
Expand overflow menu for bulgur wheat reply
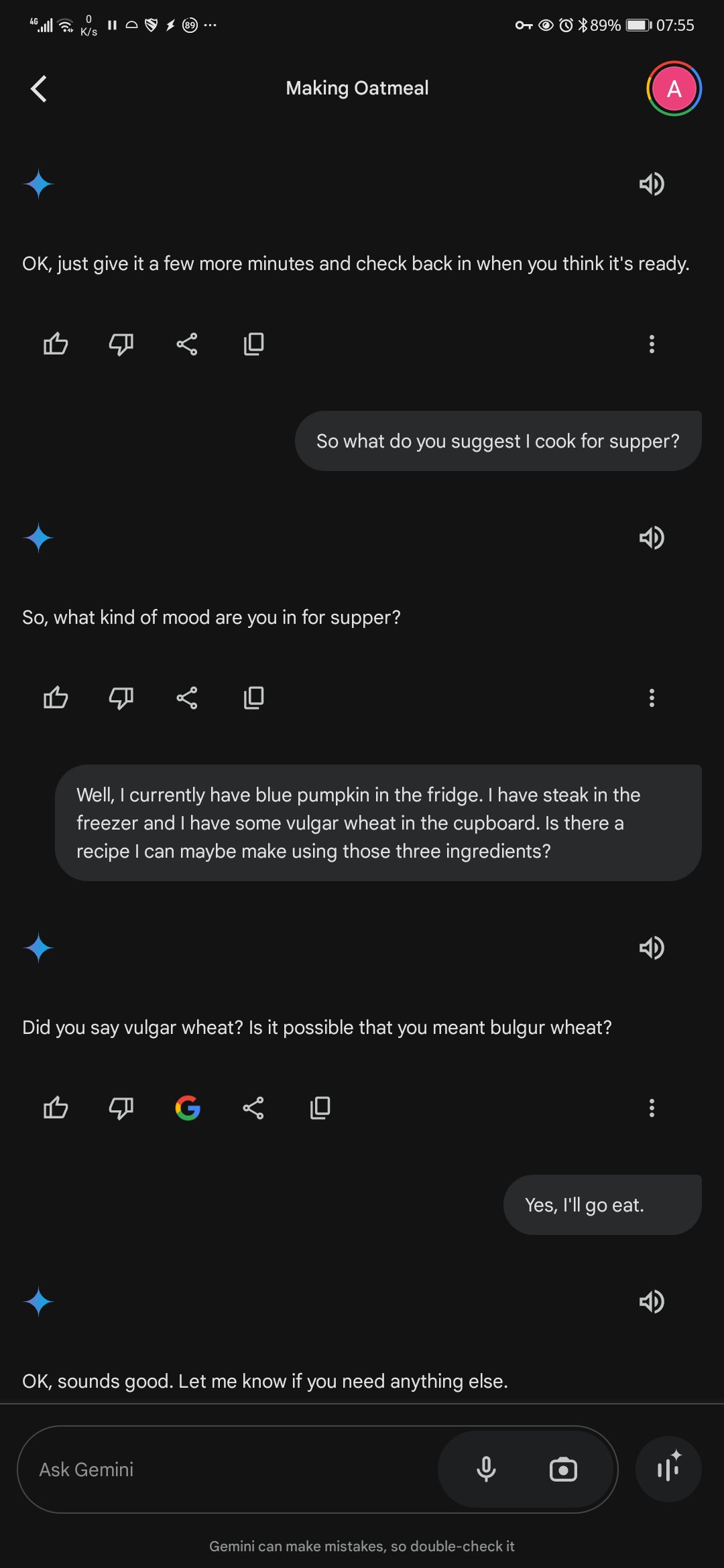click(652, 1108)
